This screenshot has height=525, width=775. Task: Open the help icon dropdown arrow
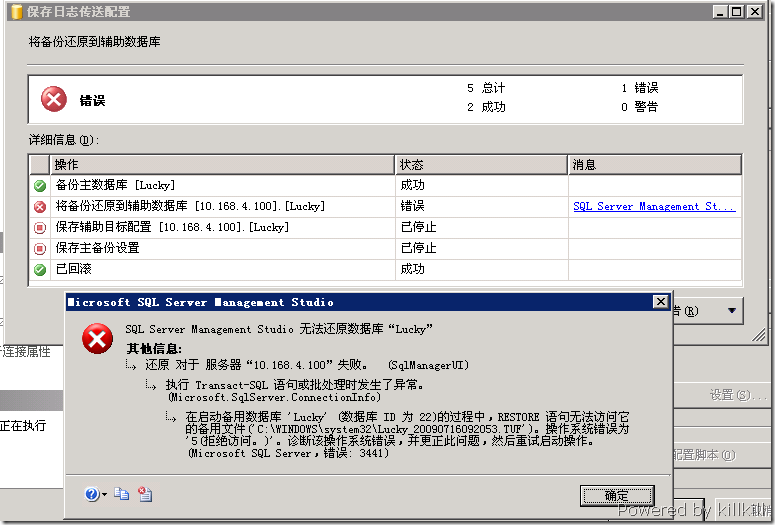pos(104,494)
